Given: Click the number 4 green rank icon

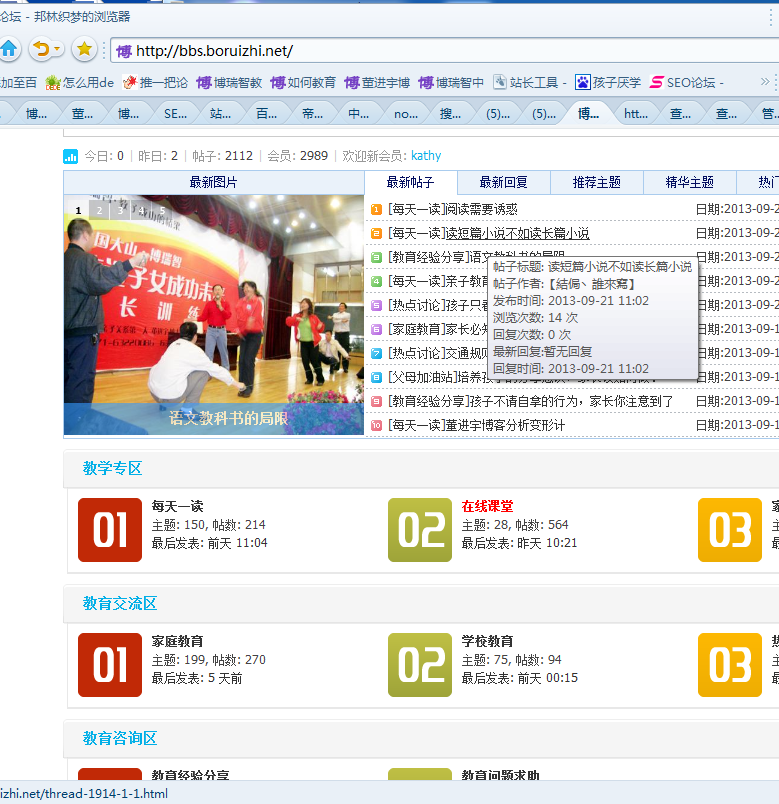Looking at the screenshot, I should [x=376, y=282].
